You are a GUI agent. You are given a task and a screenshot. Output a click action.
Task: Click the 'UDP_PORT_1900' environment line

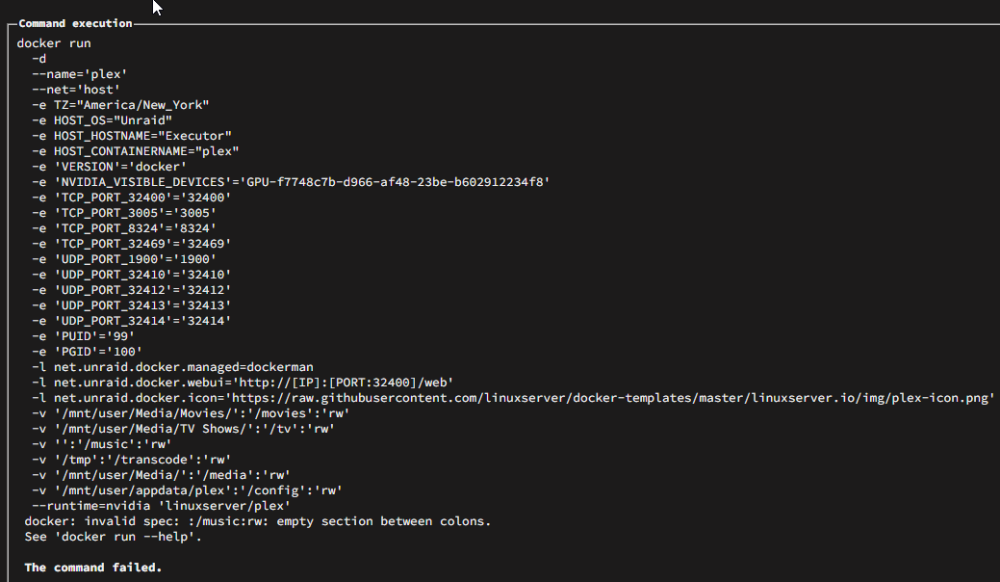pos(124,259)
